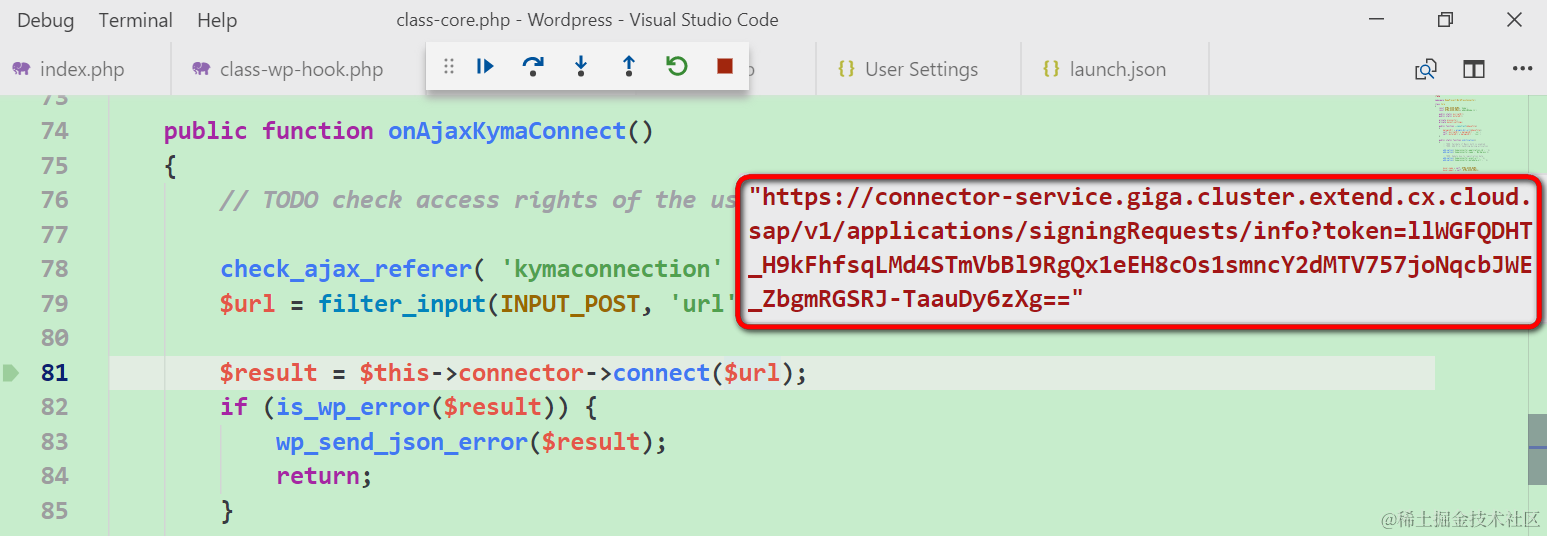Click wp_send_json_error call
The image size is (1547, 536).
click(402, 442)
